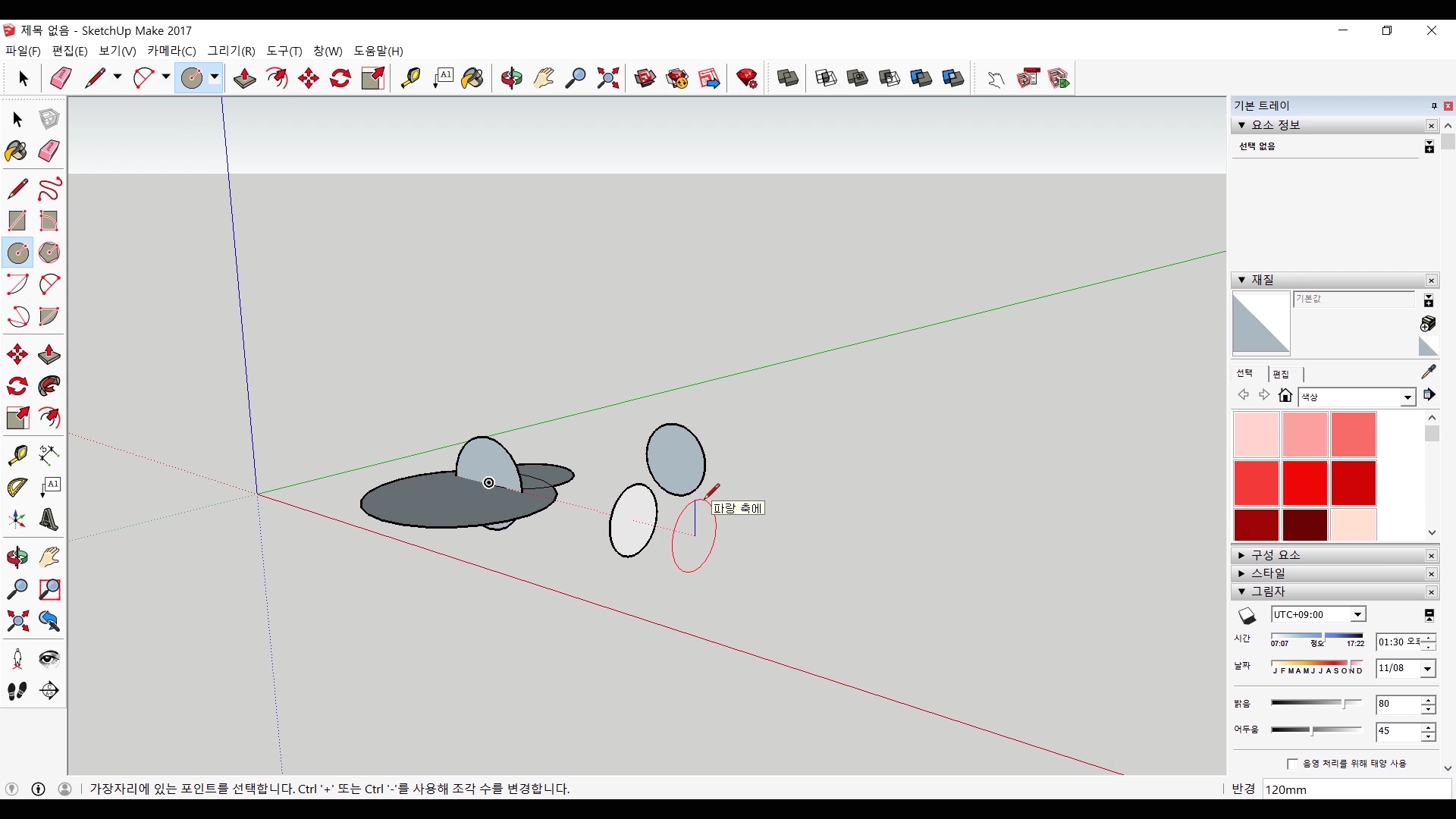Viewport: 1456px width, 819px height.
Task: Activate the Polygon tool in left toolbar
Action: [x=49, y=253]
